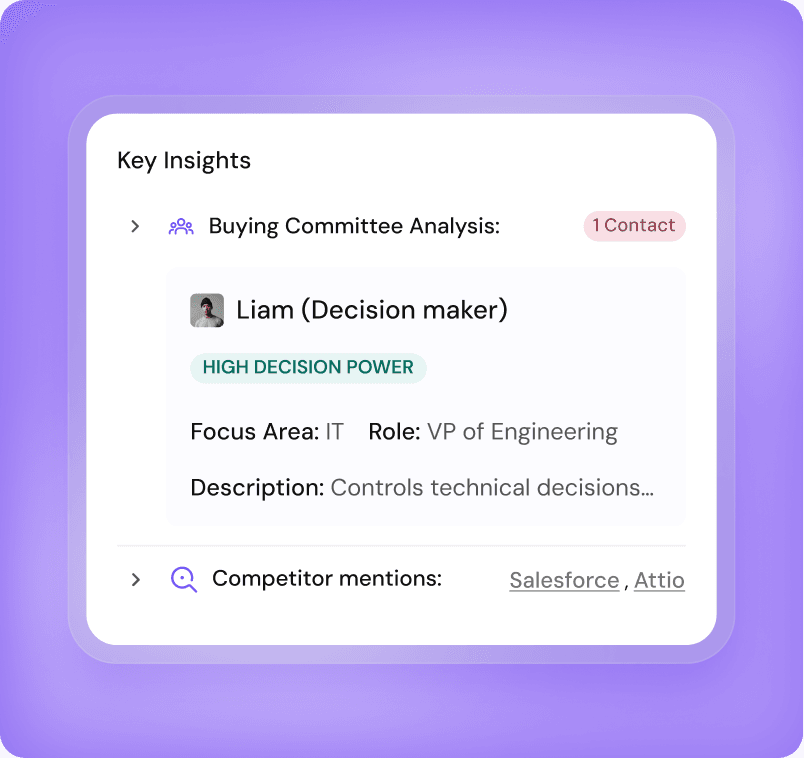This screenshot has height=758, width=804.
Task: Click the HIGH DECISION POWER tag
Action: (308, 367)
